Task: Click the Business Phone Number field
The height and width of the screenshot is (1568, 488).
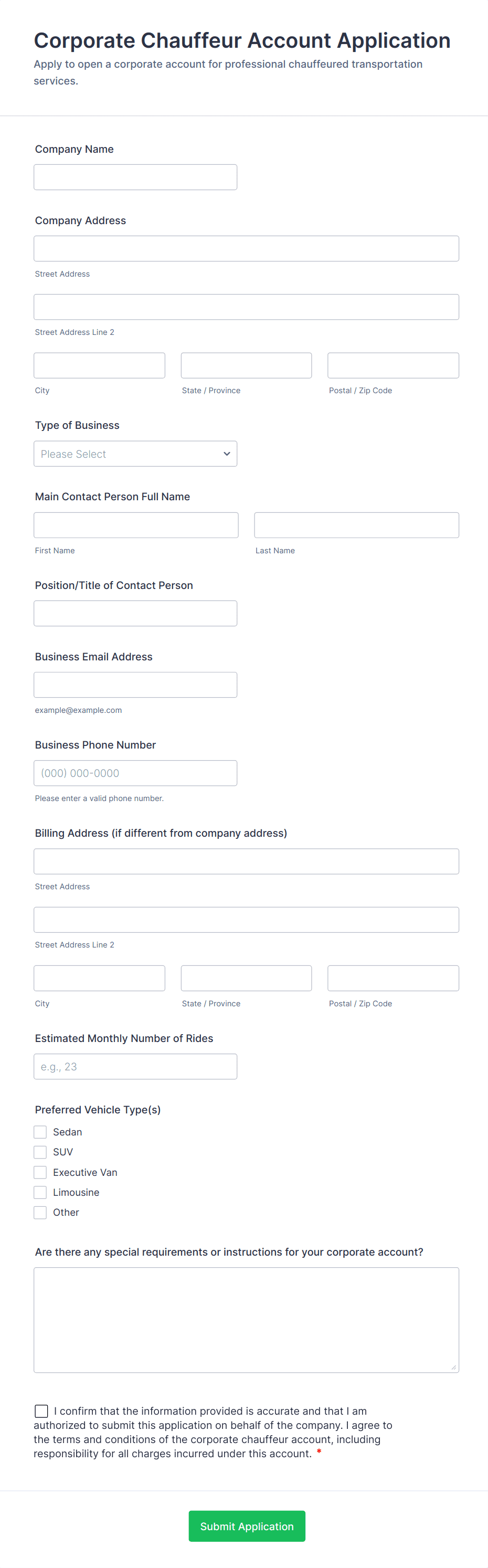Action: click(135, 773)
